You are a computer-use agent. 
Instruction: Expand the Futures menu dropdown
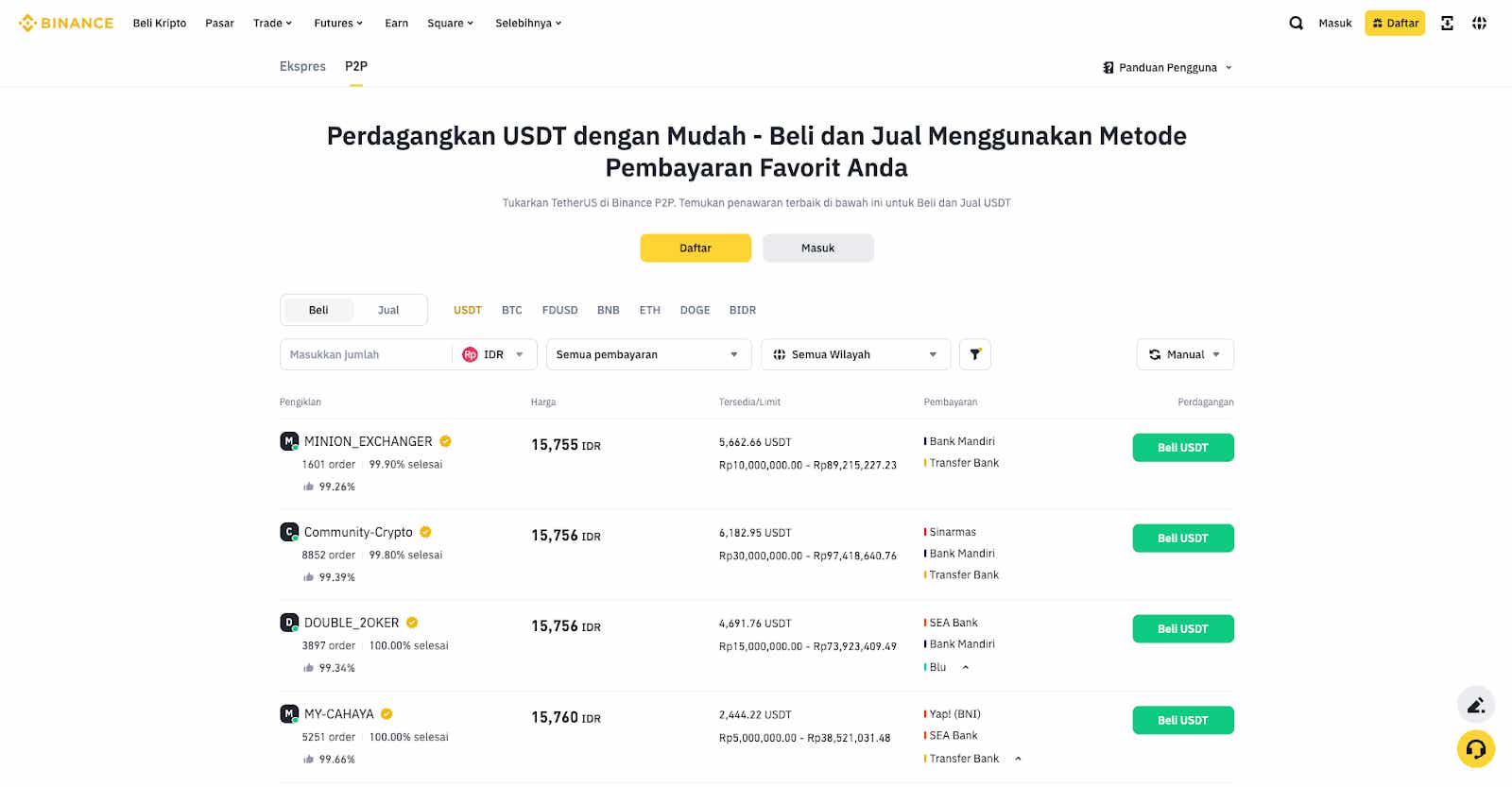(x=338, y=23)
